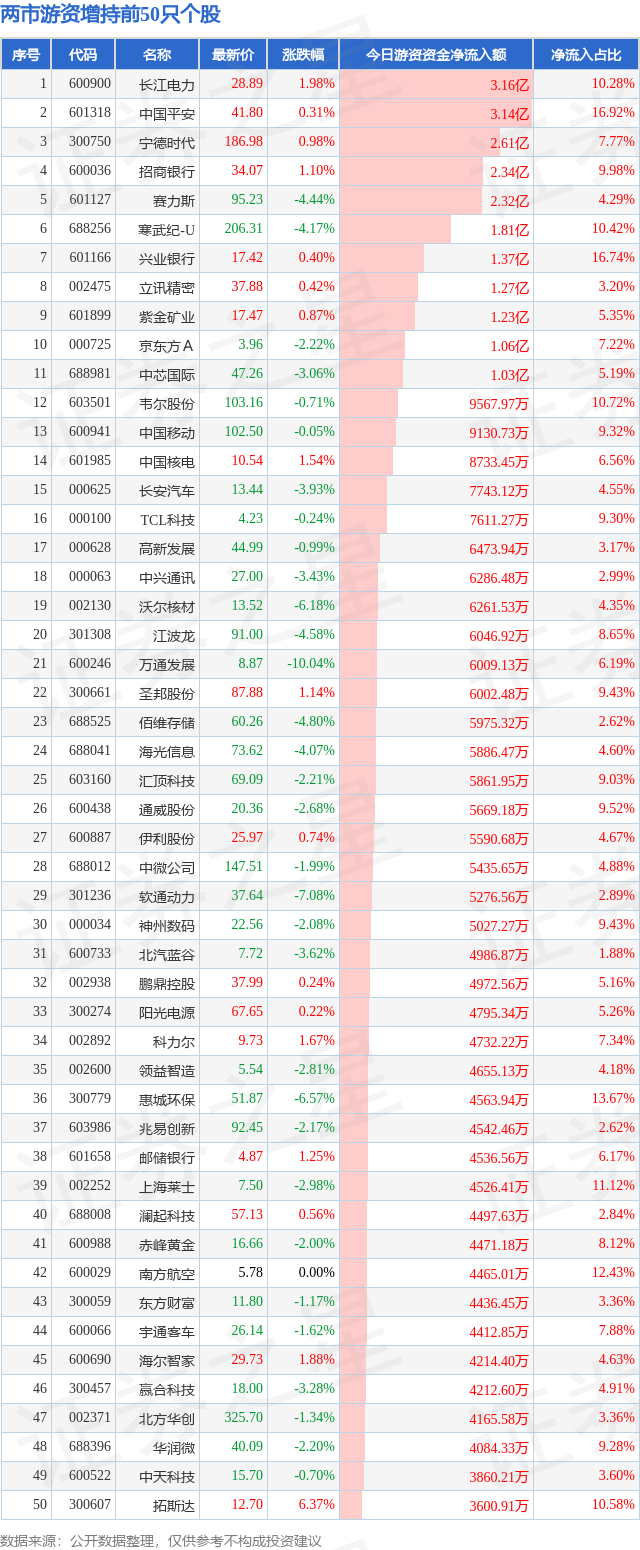The height and width of the screenshot is (1550, 640).
Task: Select stock name 中兴通讯
Action: coord(168,578)
